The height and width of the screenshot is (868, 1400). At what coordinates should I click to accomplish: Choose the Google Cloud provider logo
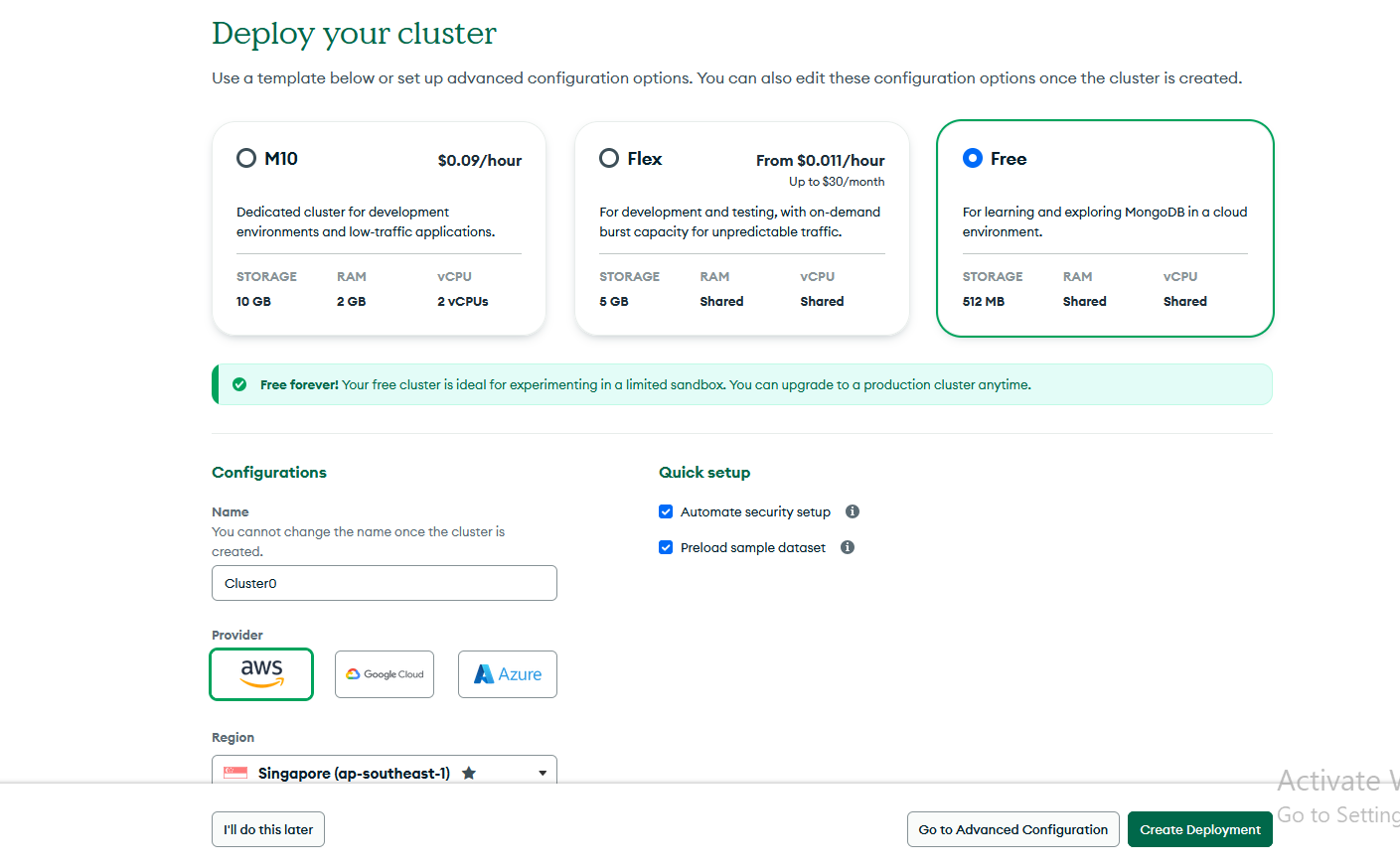point(385,674)
